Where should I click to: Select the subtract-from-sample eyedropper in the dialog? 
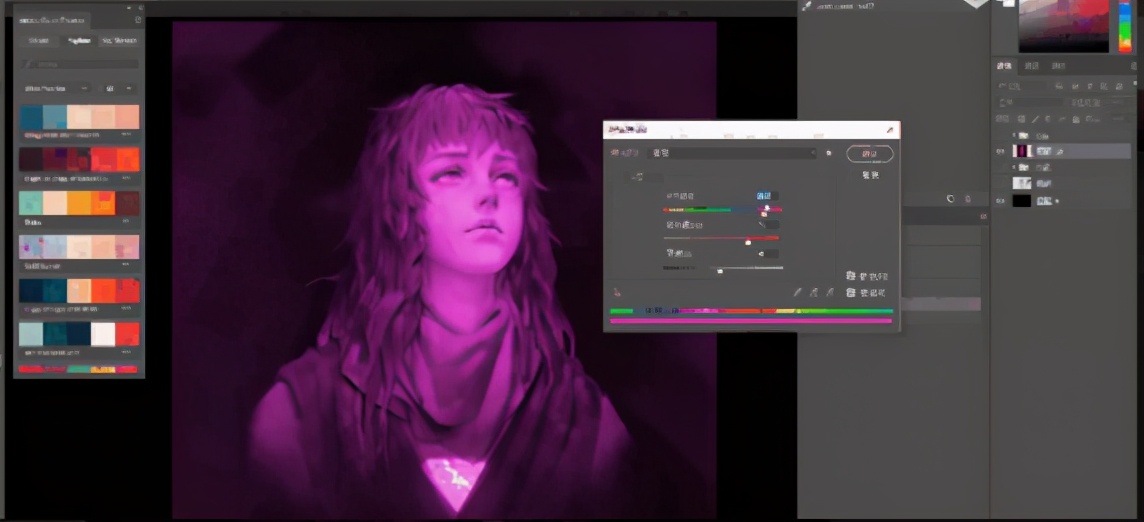[830, 293]
